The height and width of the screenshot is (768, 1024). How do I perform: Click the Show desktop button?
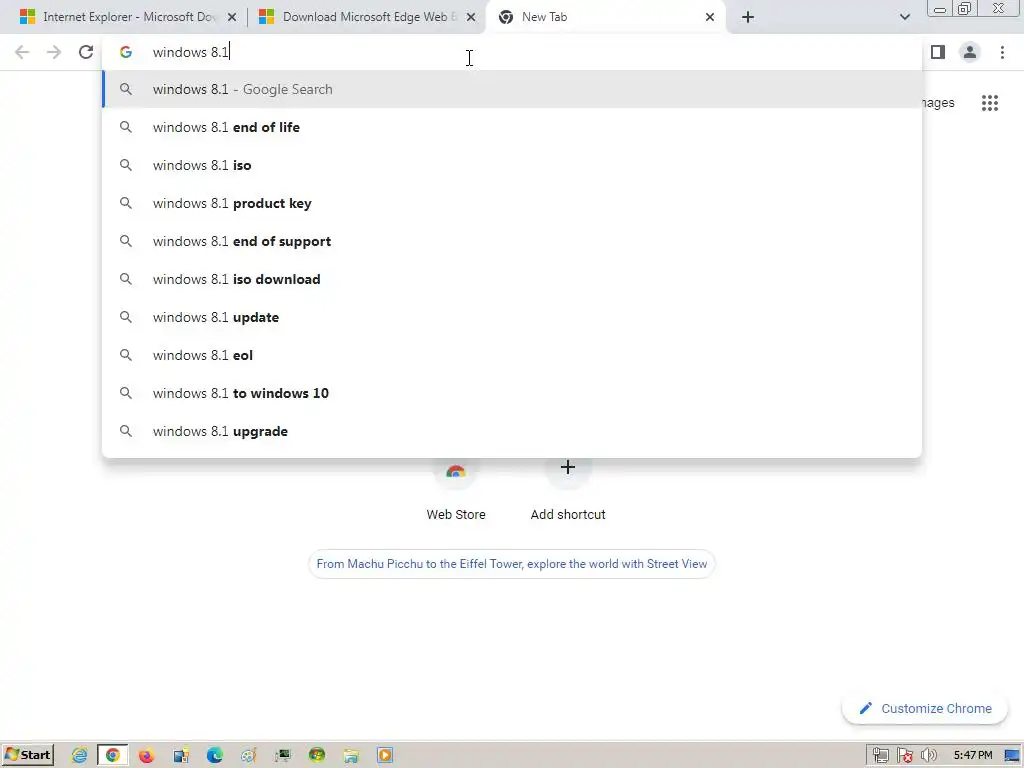pyautogui.click(x=1013, y=756)
